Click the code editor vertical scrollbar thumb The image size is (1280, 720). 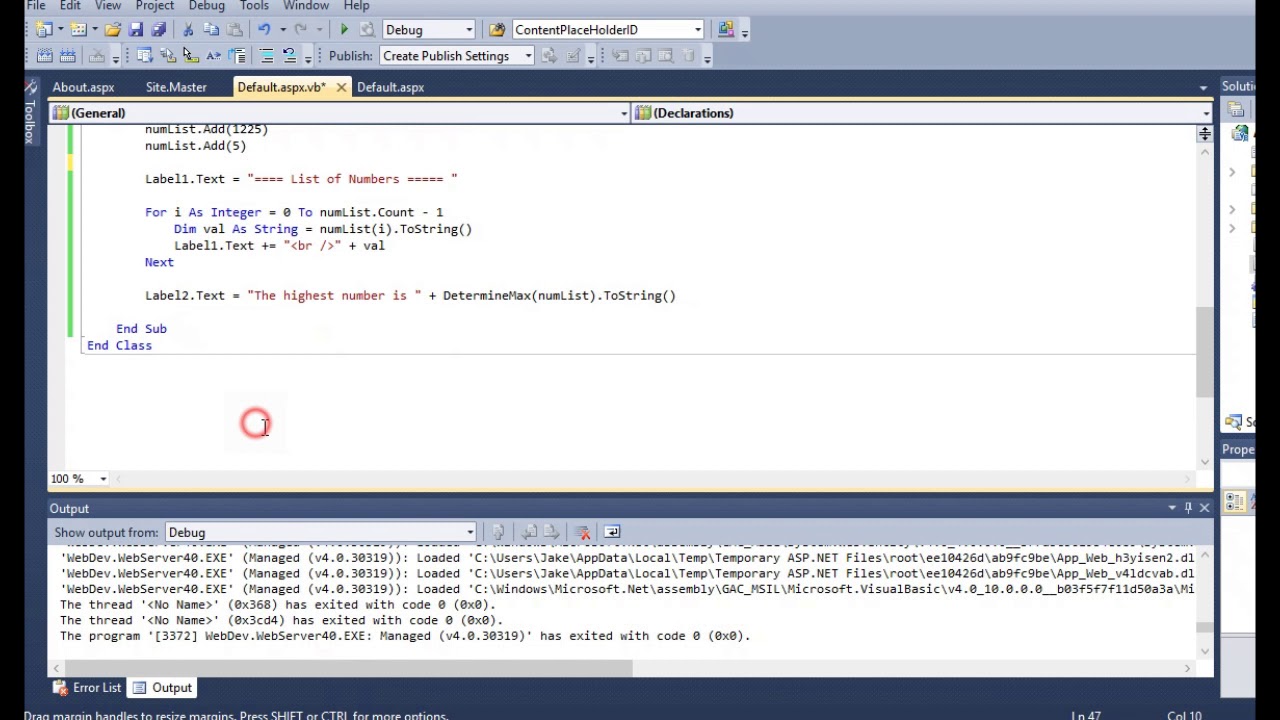coord(1204,352)
